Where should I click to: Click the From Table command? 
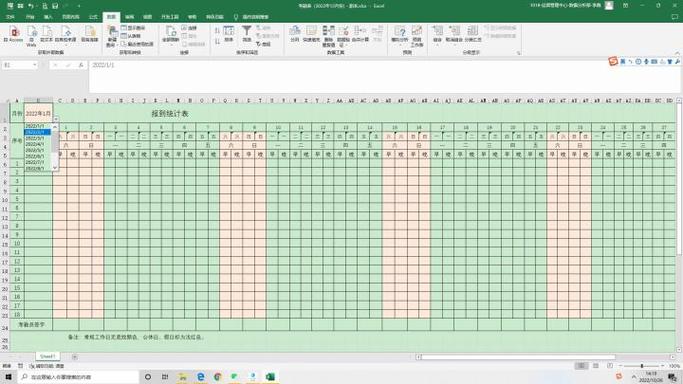click(131, 36)
